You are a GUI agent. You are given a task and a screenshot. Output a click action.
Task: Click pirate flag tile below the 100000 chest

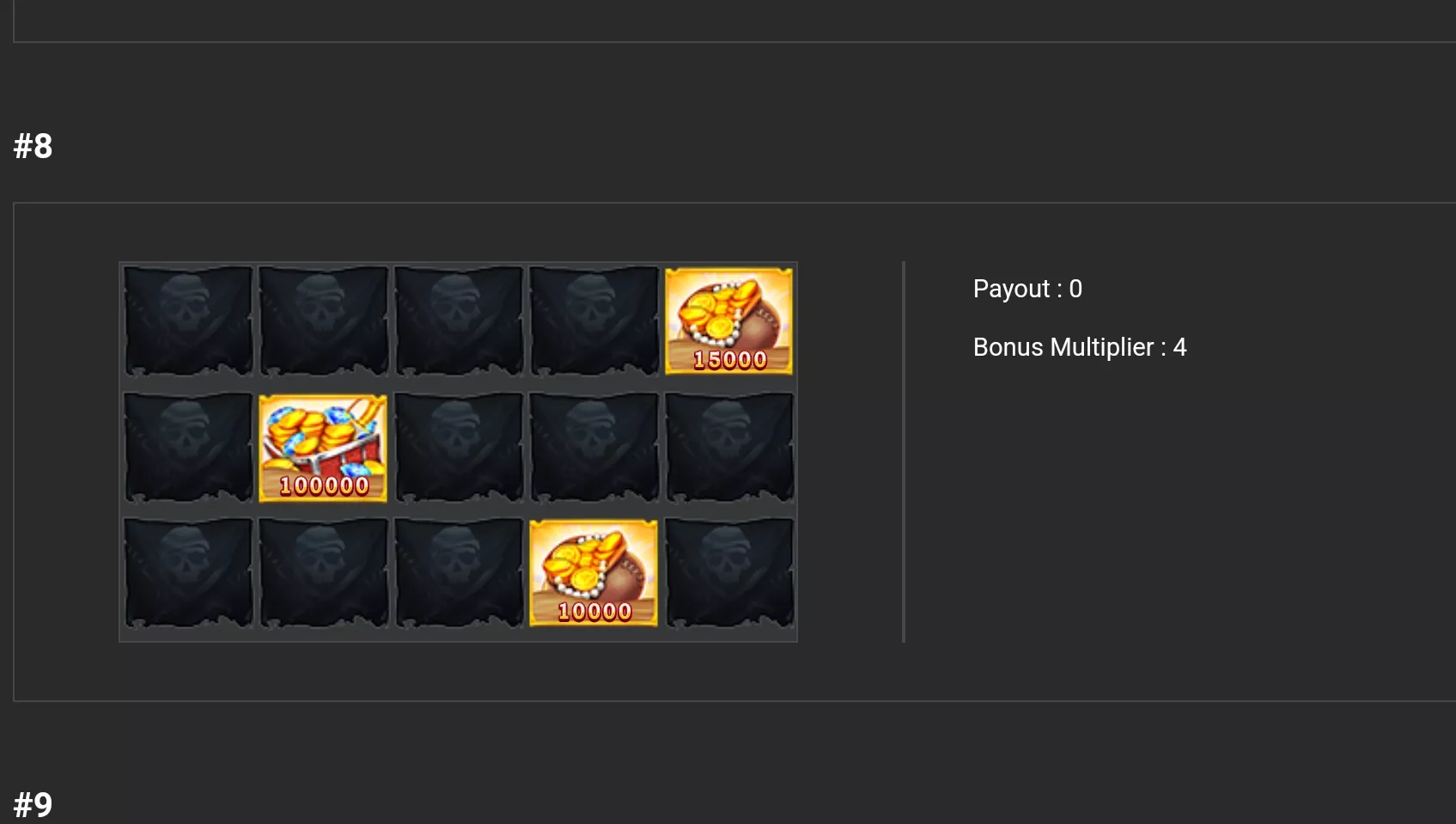tap(323, 573)
